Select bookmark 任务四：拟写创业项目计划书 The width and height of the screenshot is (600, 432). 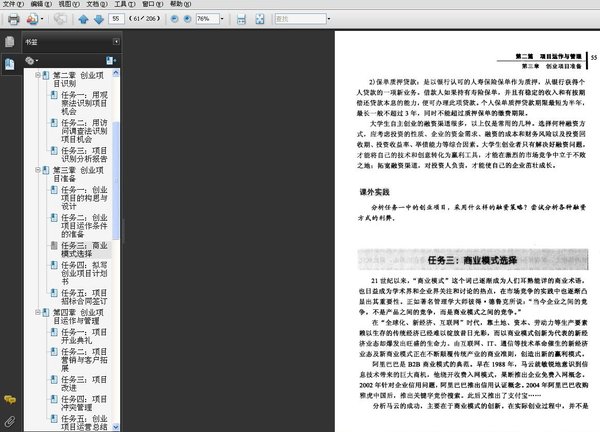click(x=84, y=273)
